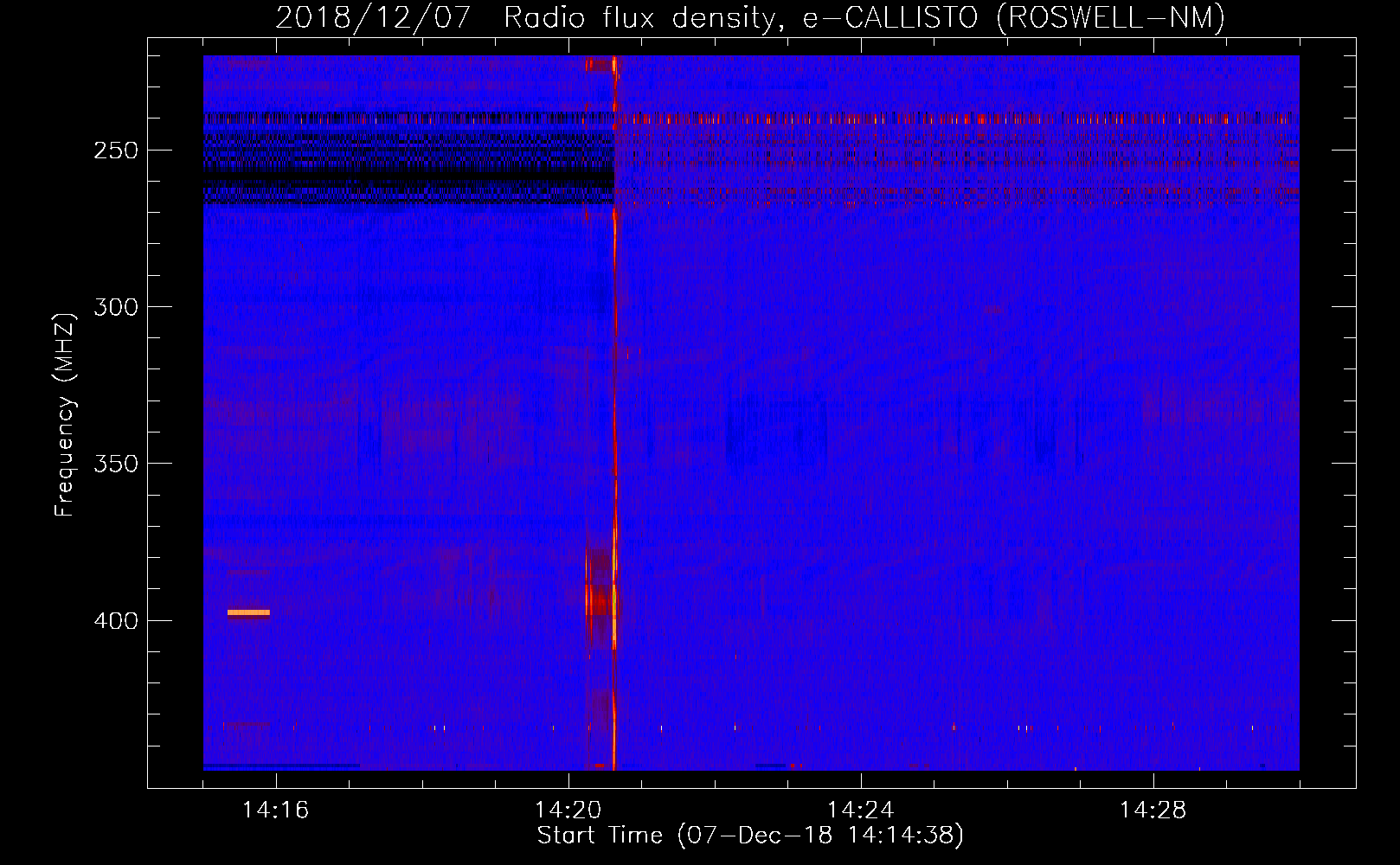Click the 300 frequency tick label
This screenshot has width=1400, height=865.
coord(116,307)
